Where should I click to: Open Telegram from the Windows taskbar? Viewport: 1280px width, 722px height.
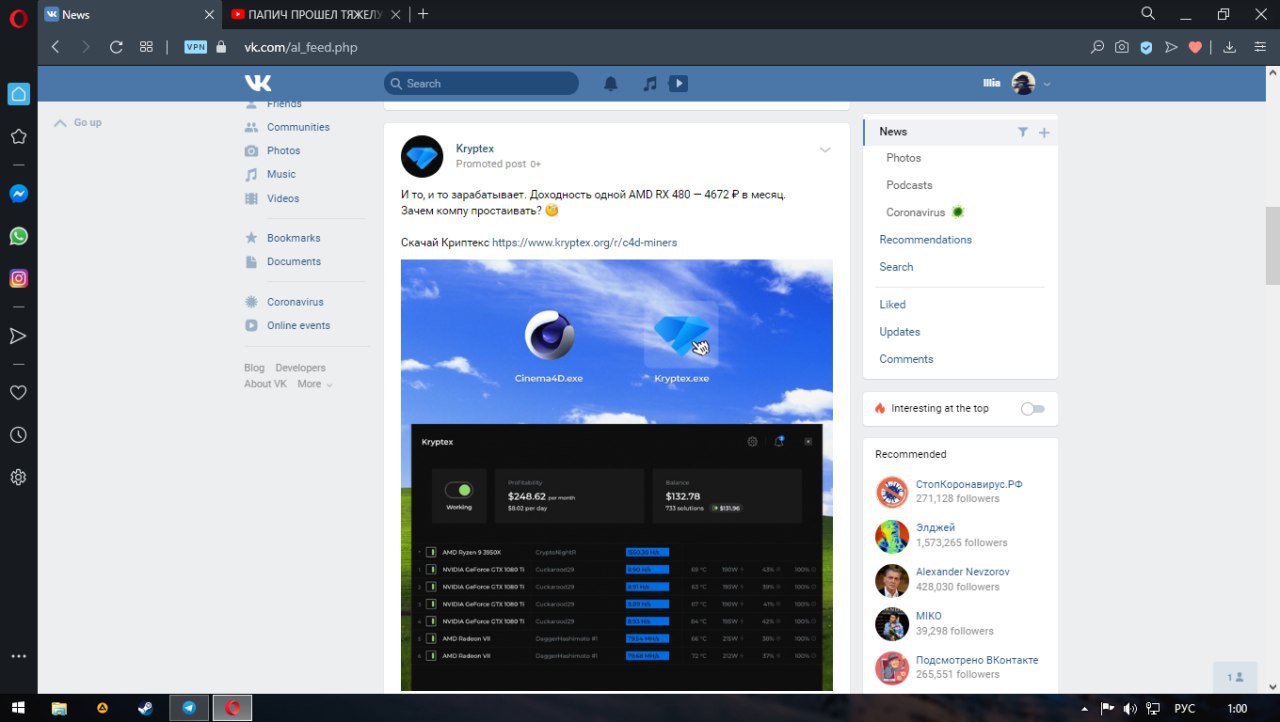[189, 708]
